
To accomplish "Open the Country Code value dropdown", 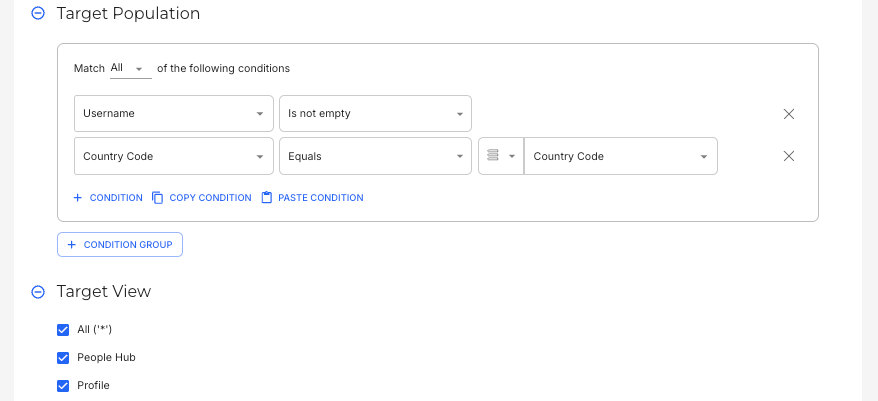I will (x=620, y=156).
